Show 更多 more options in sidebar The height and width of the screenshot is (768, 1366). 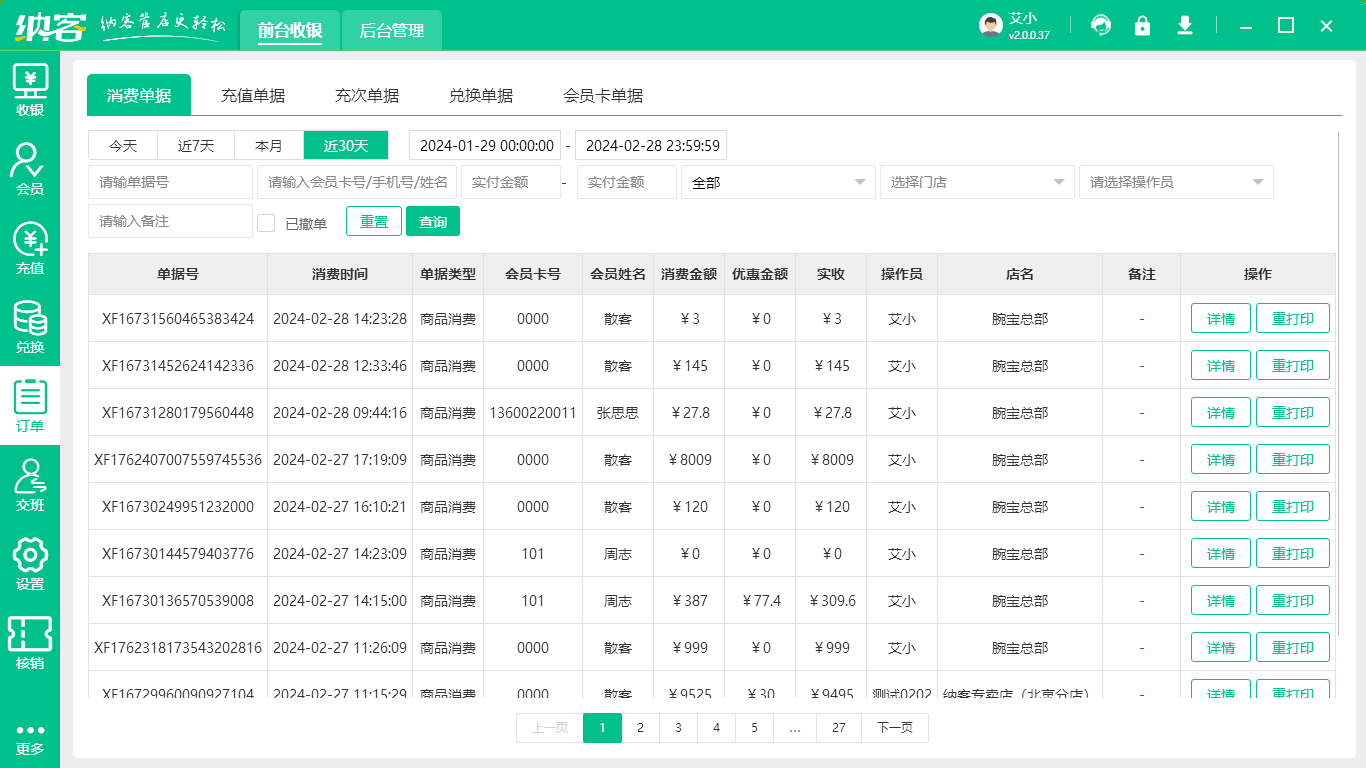click(30, 738)
